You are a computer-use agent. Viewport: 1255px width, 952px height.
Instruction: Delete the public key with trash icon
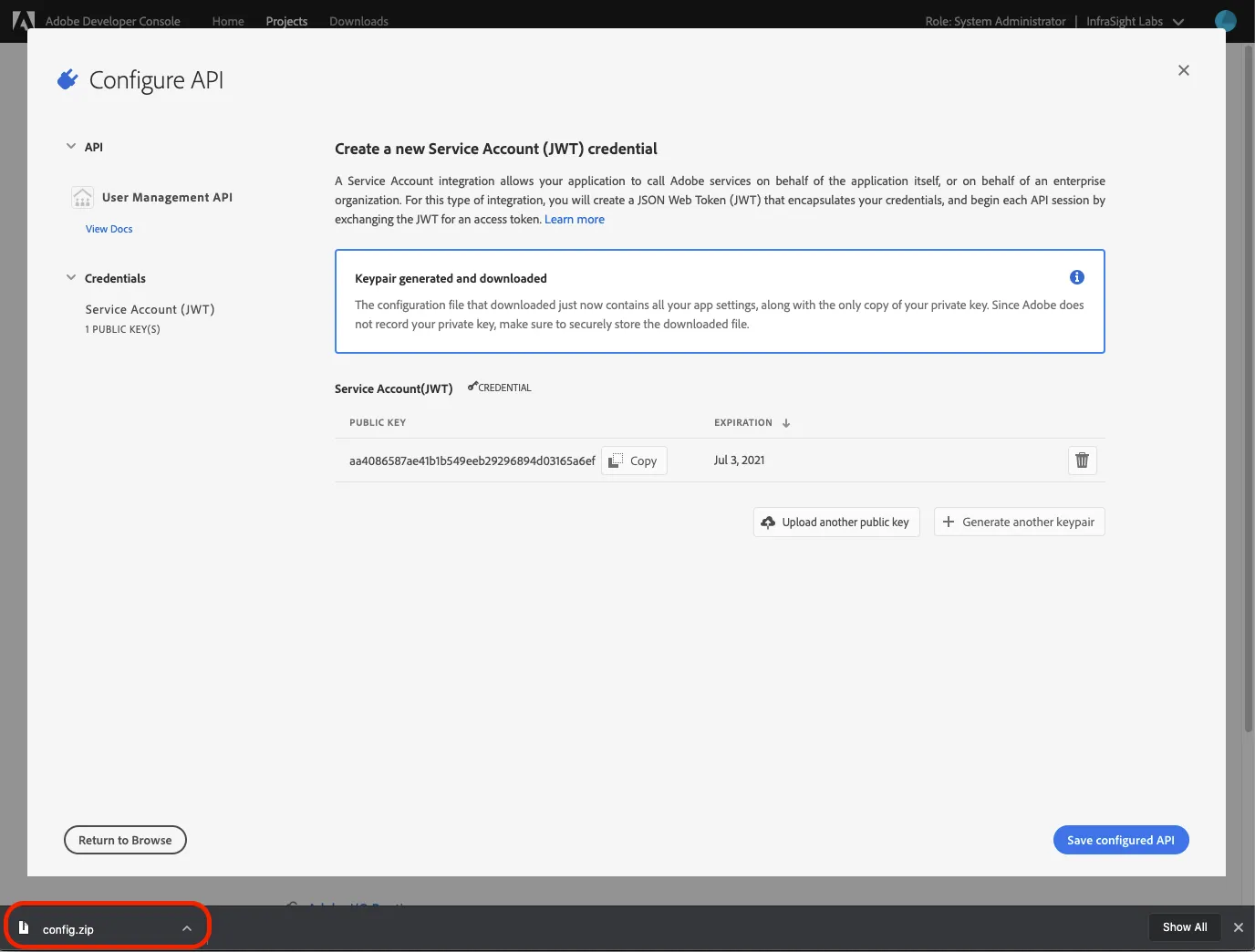click(x=1083, y=460)
